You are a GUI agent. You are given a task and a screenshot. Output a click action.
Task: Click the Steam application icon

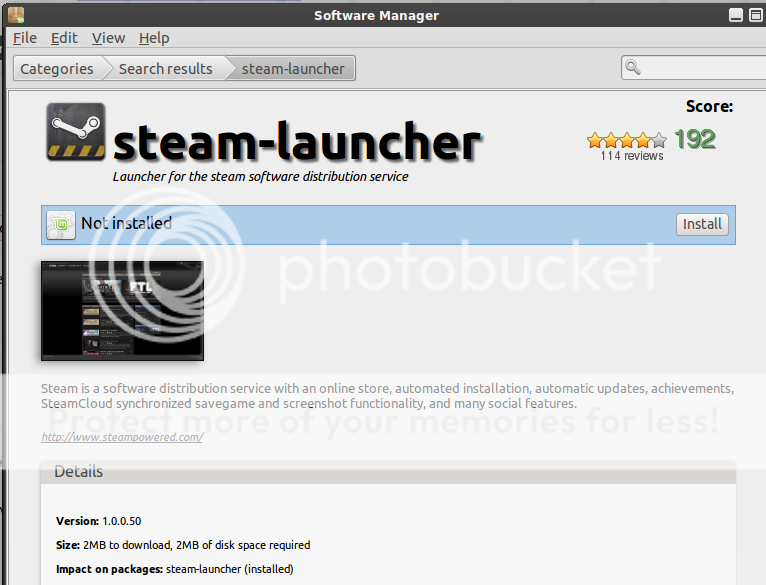(76, 131)
